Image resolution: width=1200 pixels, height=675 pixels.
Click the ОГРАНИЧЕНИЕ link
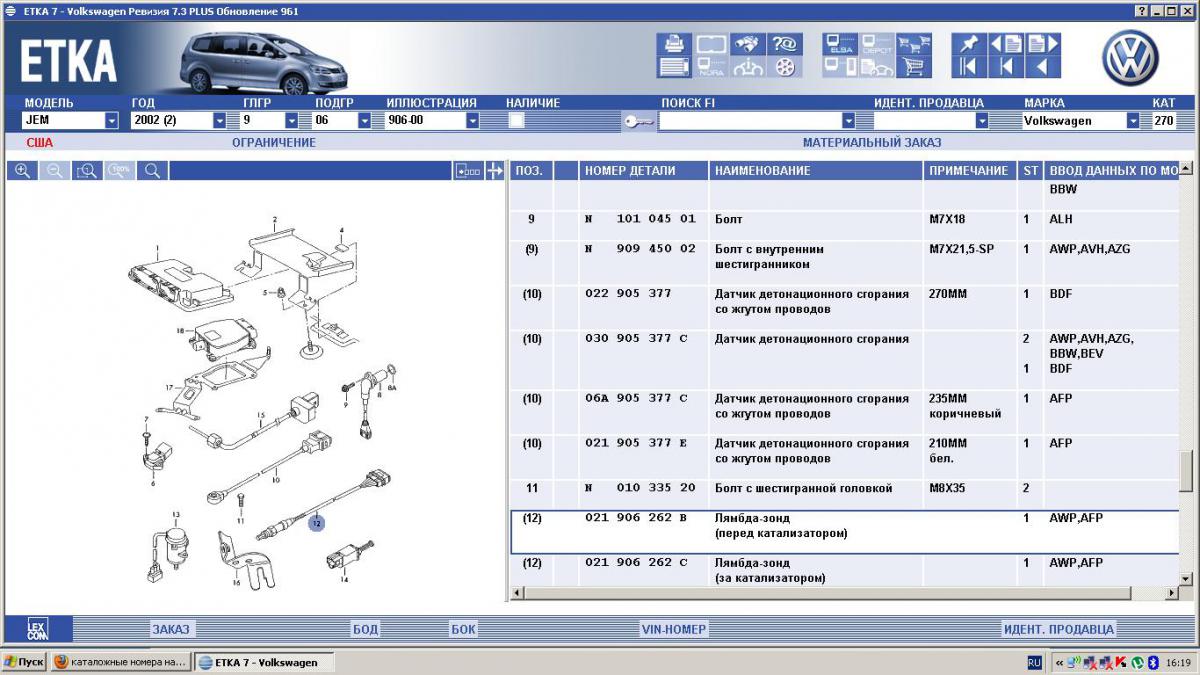coord(274,143)
